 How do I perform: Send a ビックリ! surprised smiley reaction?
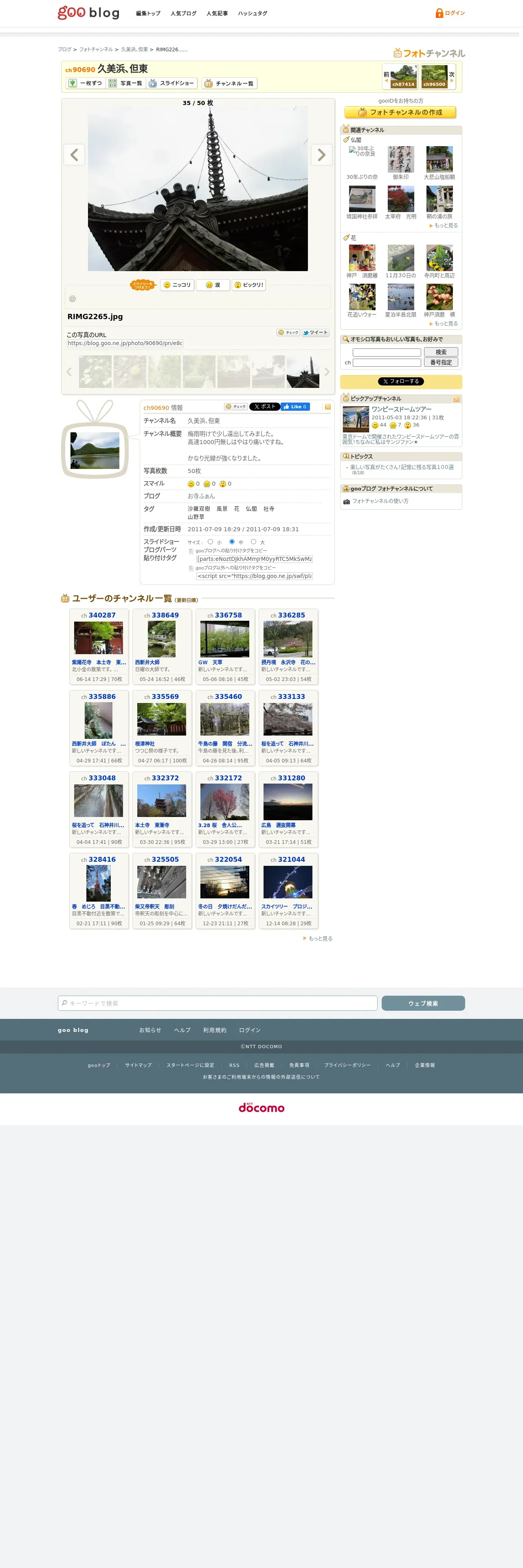coord(248,285)
